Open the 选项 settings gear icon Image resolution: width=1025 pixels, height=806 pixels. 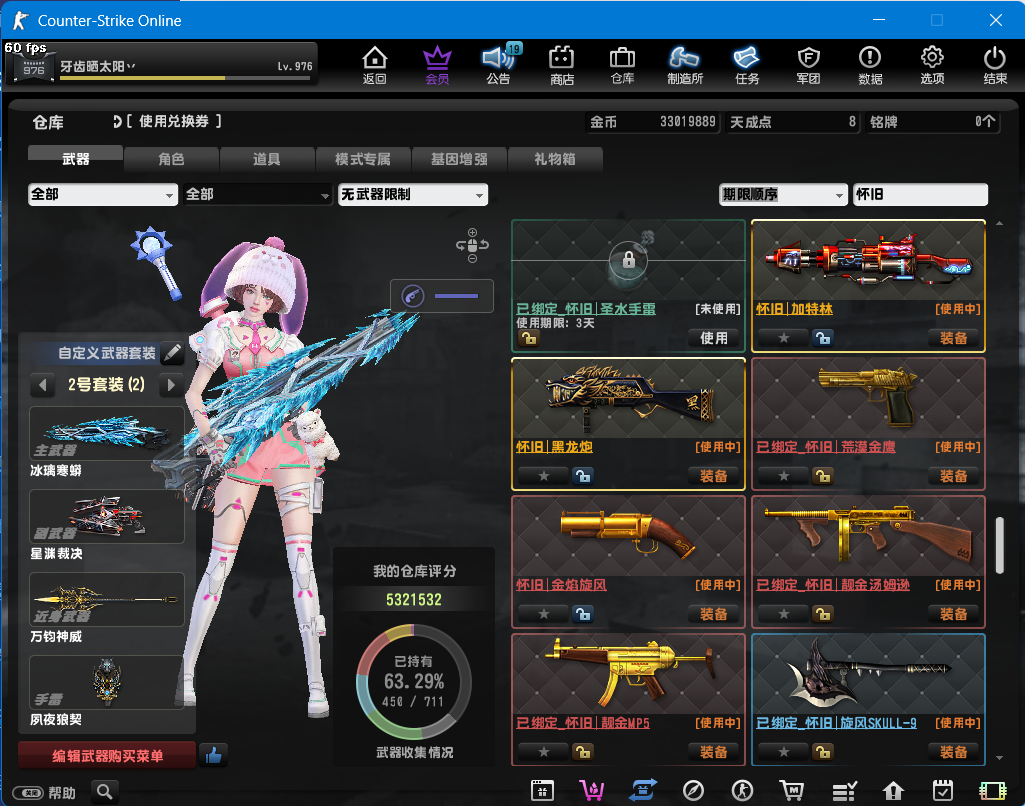click(932, 65)
